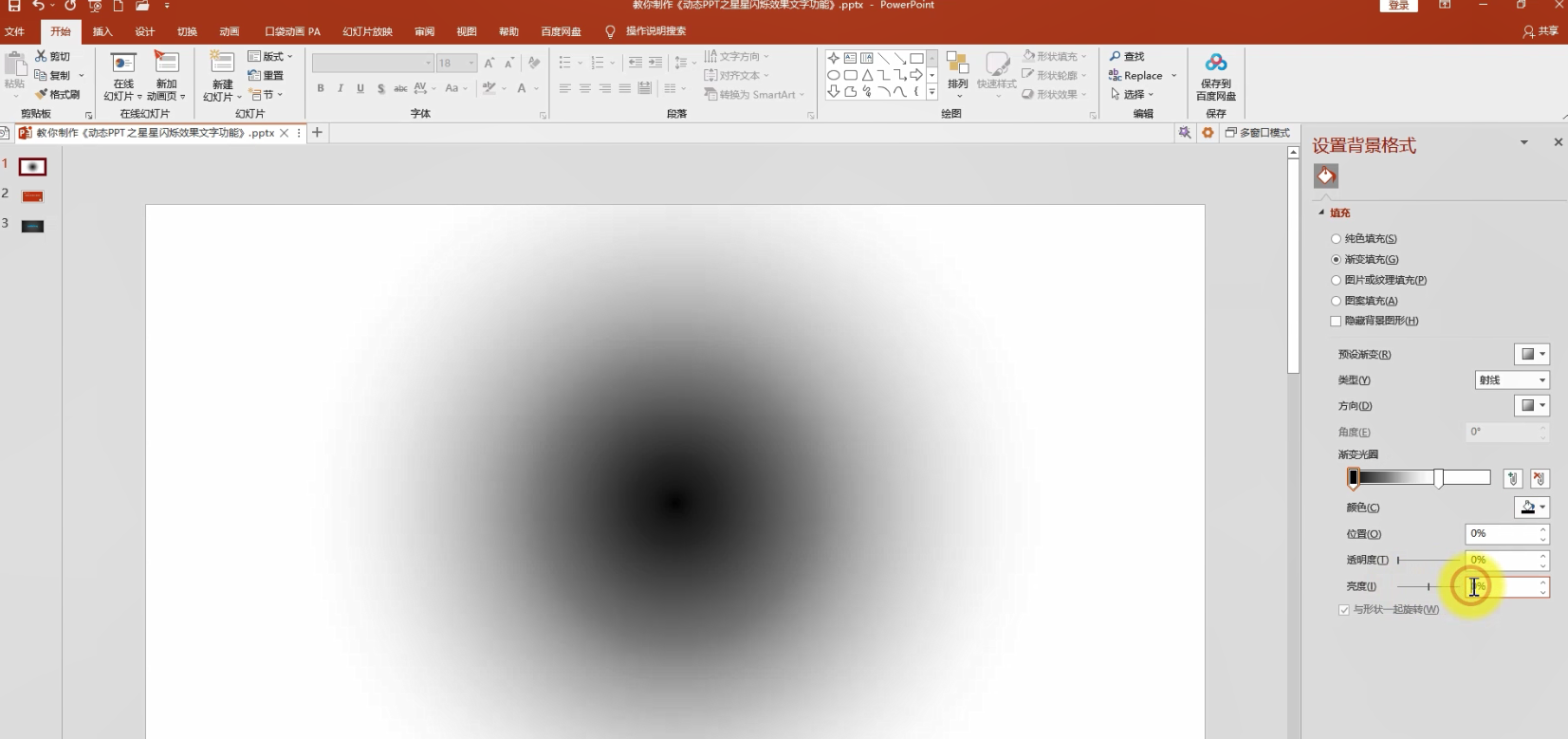1568x739 pixels.
Task: Close the Format Background (设置背景格式) pane
Action: (1558, 142)
